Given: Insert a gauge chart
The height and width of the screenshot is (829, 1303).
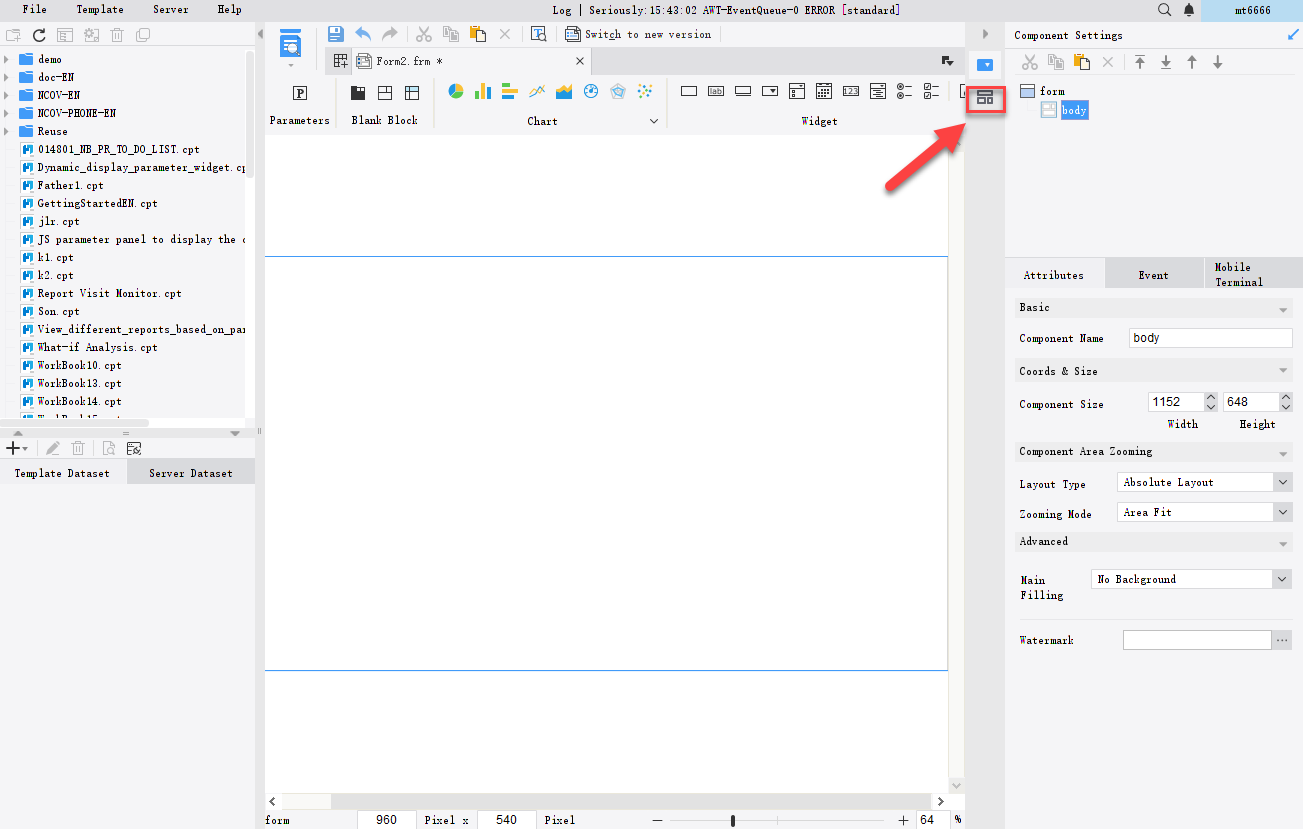Looking at the screenshot, I should 591,91.
